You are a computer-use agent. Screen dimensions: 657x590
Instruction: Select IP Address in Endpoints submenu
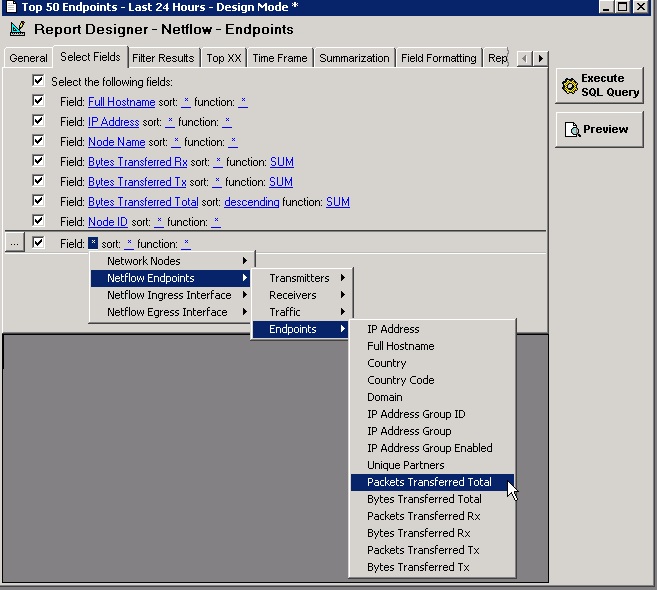[x=432, y=329]
